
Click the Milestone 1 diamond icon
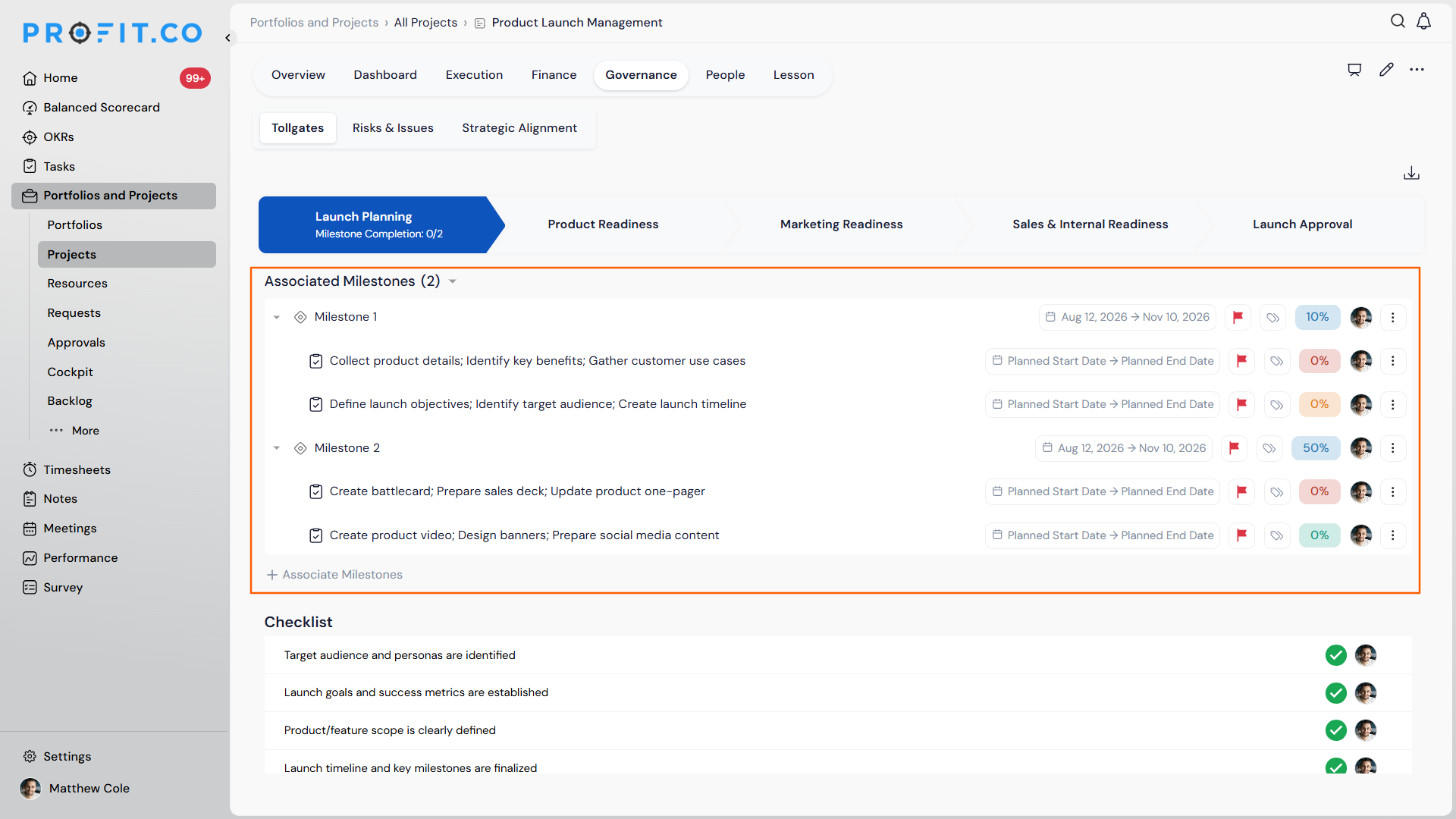coord(300,317)
